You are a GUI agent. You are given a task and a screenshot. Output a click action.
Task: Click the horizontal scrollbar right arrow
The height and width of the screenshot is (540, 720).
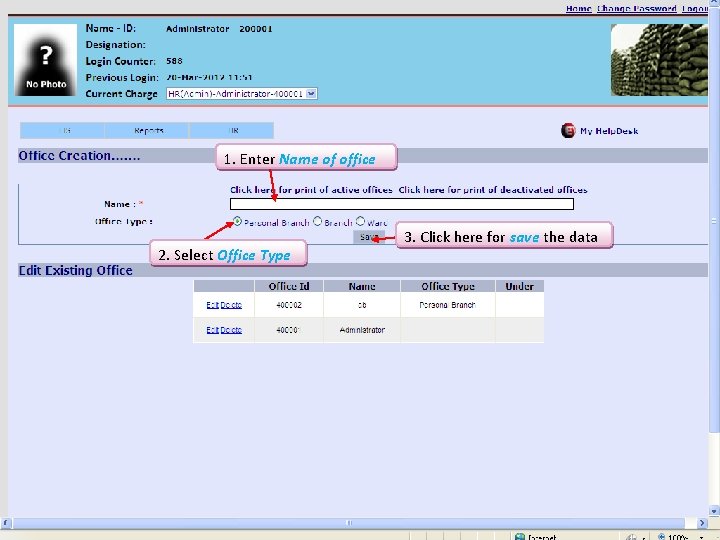click(702, 523)
